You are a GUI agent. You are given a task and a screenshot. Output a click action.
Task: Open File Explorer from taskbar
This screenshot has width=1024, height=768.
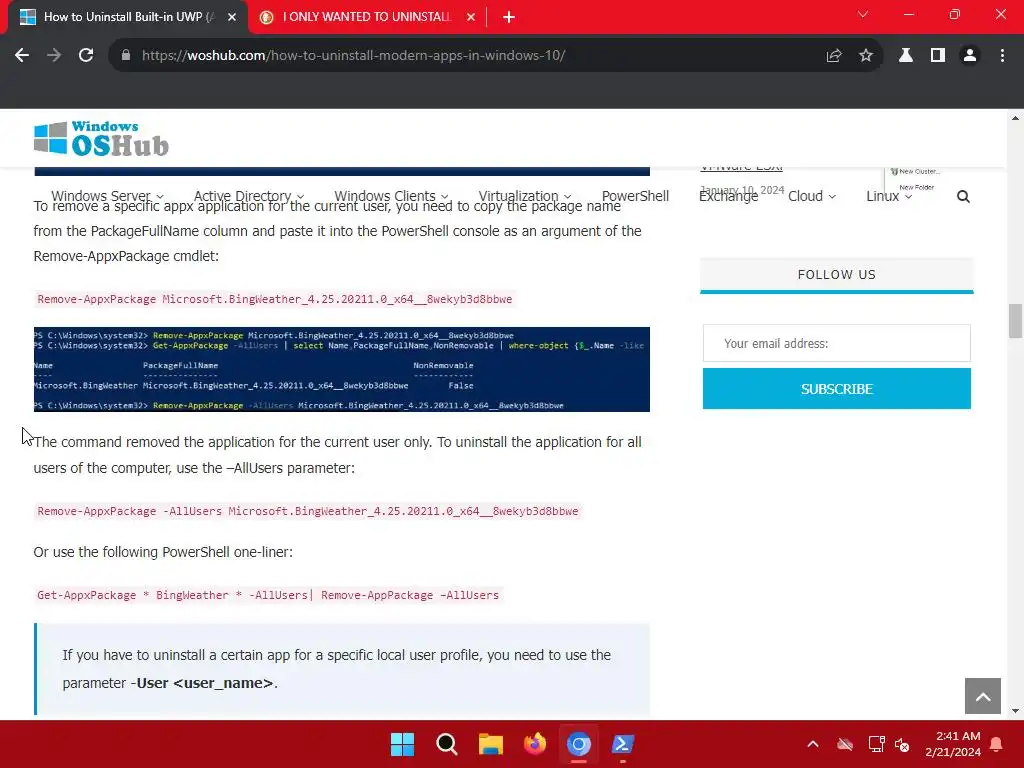pyautogui.click(x=490, y=744)
